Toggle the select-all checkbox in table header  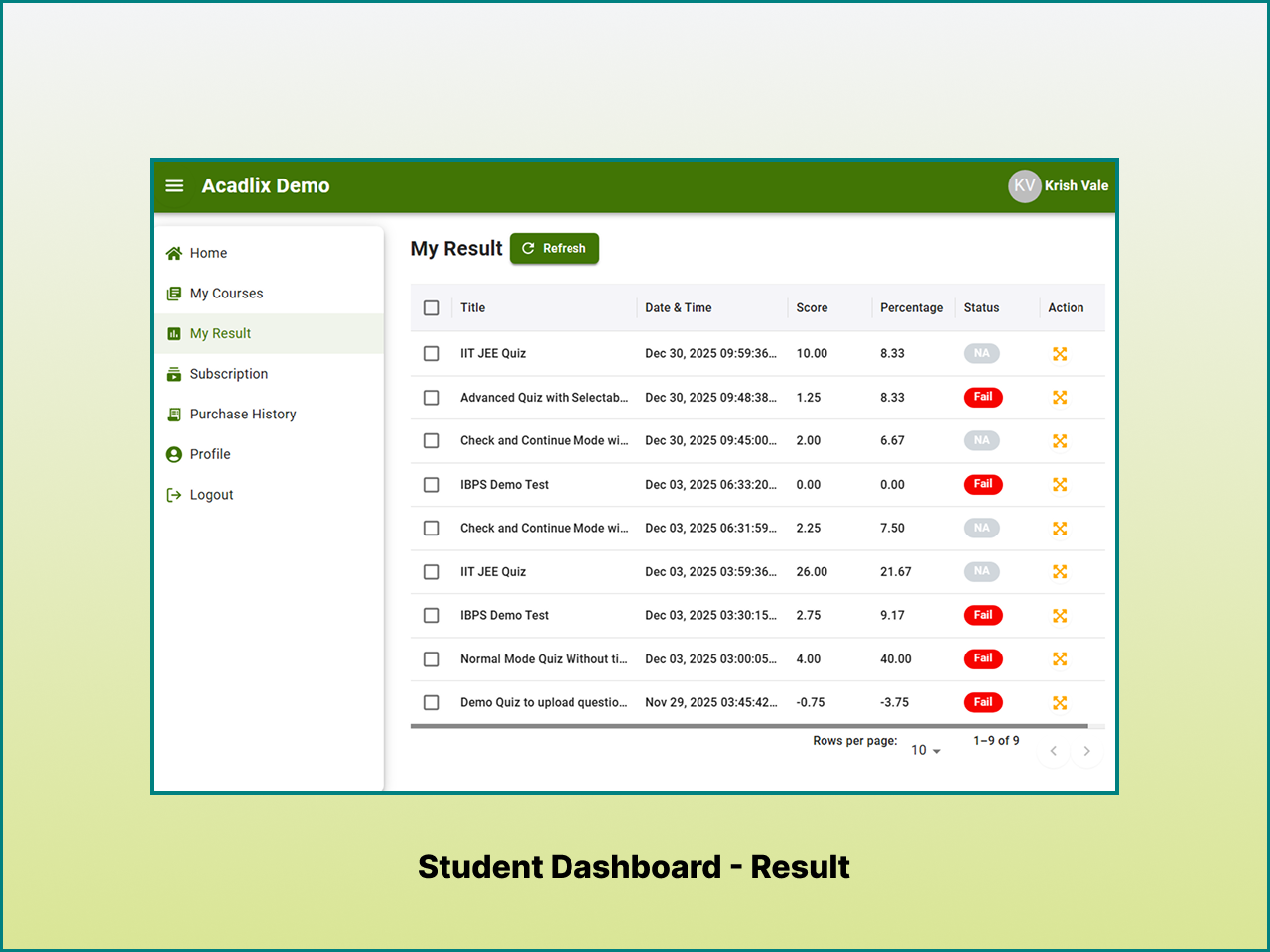pyautogui.click(x=432, y=307)
